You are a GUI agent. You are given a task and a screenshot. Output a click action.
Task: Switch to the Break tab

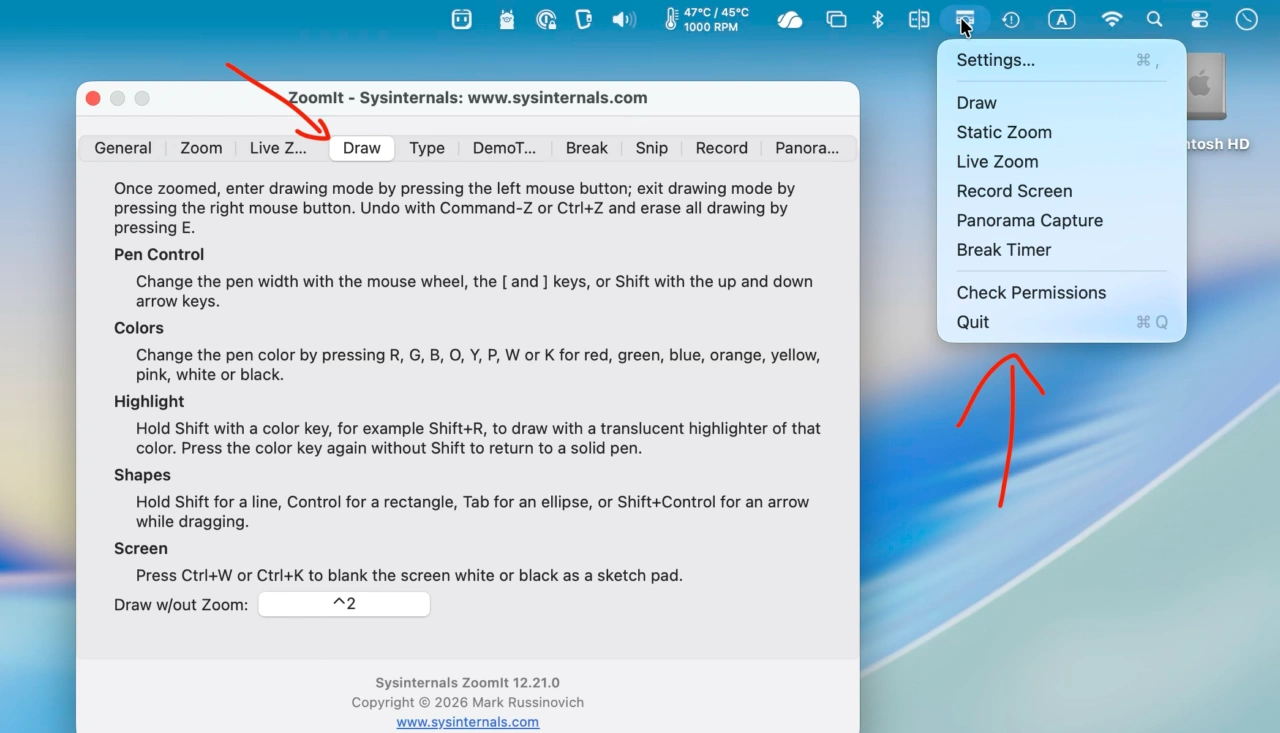[x=587, y=148]
